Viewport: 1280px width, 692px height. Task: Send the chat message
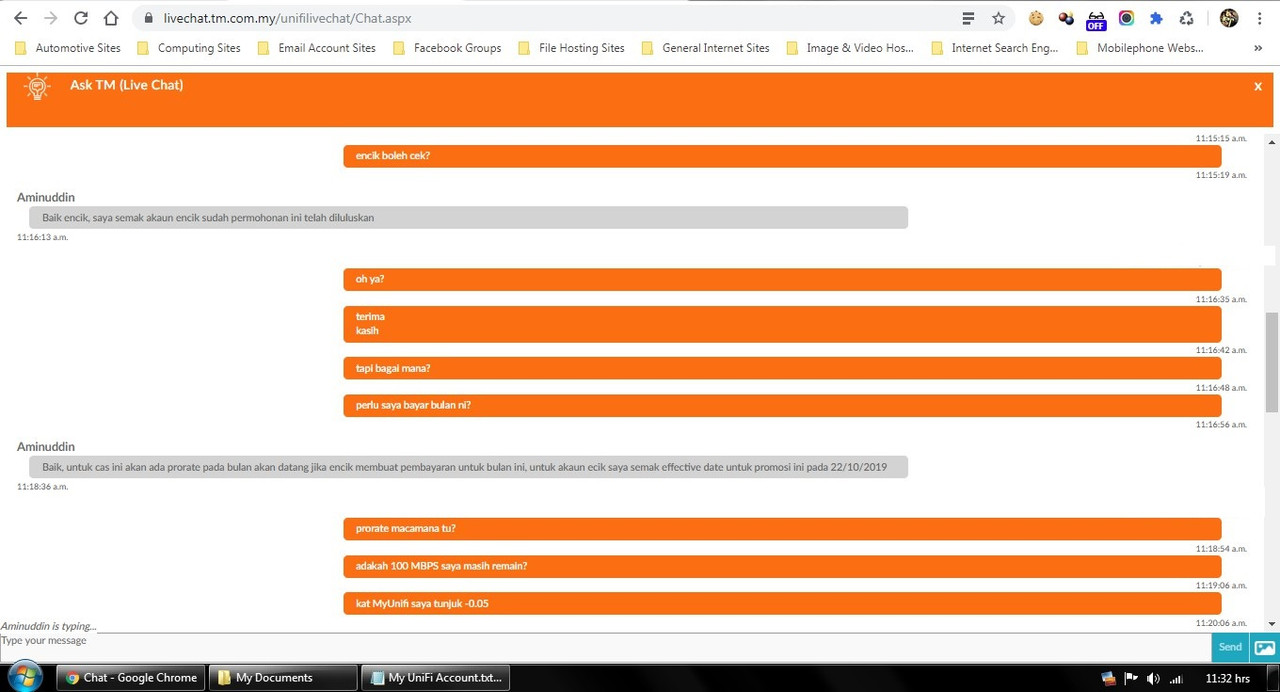[x=1230, y=647]
